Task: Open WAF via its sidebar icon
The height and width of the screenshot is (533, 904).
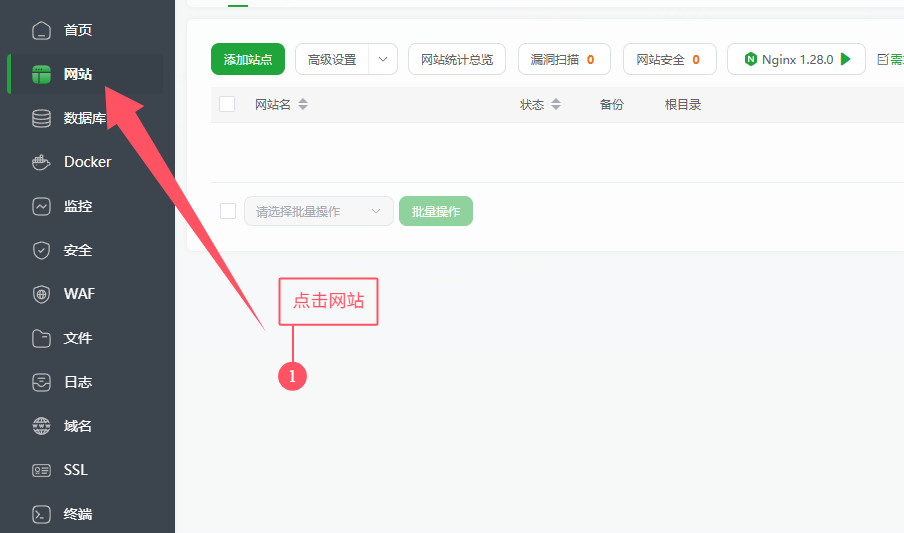Action: pyautogui.click(x=41, y=294)
